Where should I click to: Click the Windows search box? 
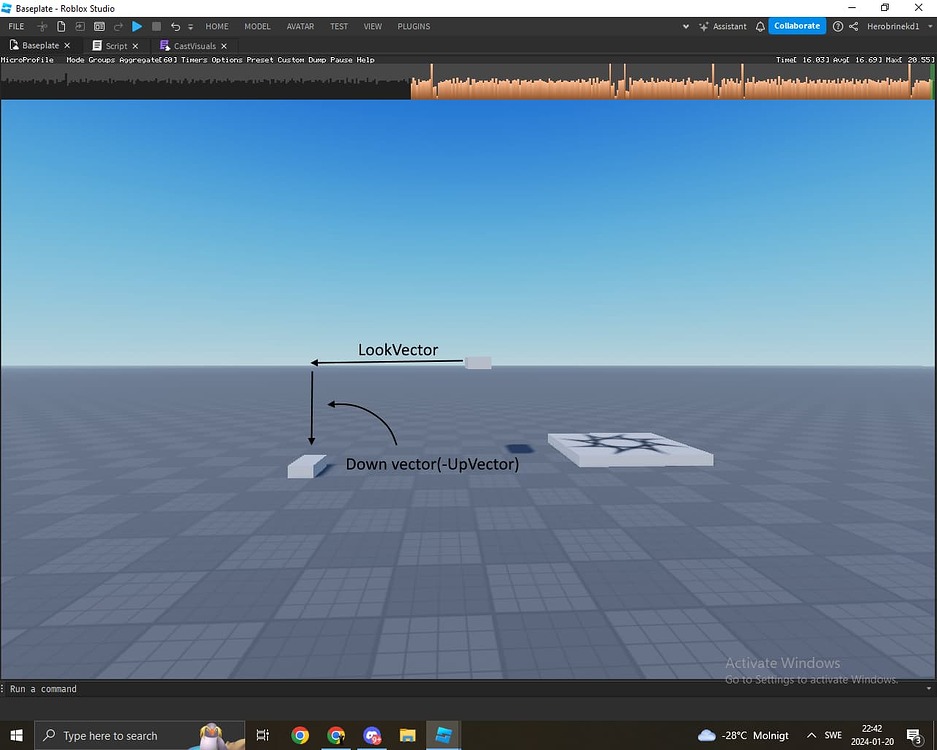139,736
